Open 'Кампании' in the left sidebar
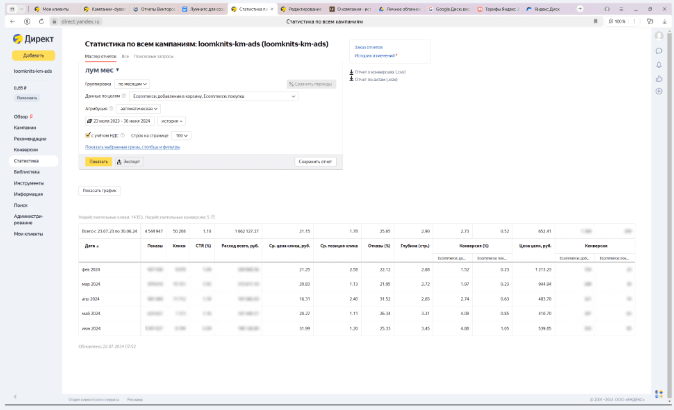Viewport: 674px width, 410px height. (x=25, y=127)
